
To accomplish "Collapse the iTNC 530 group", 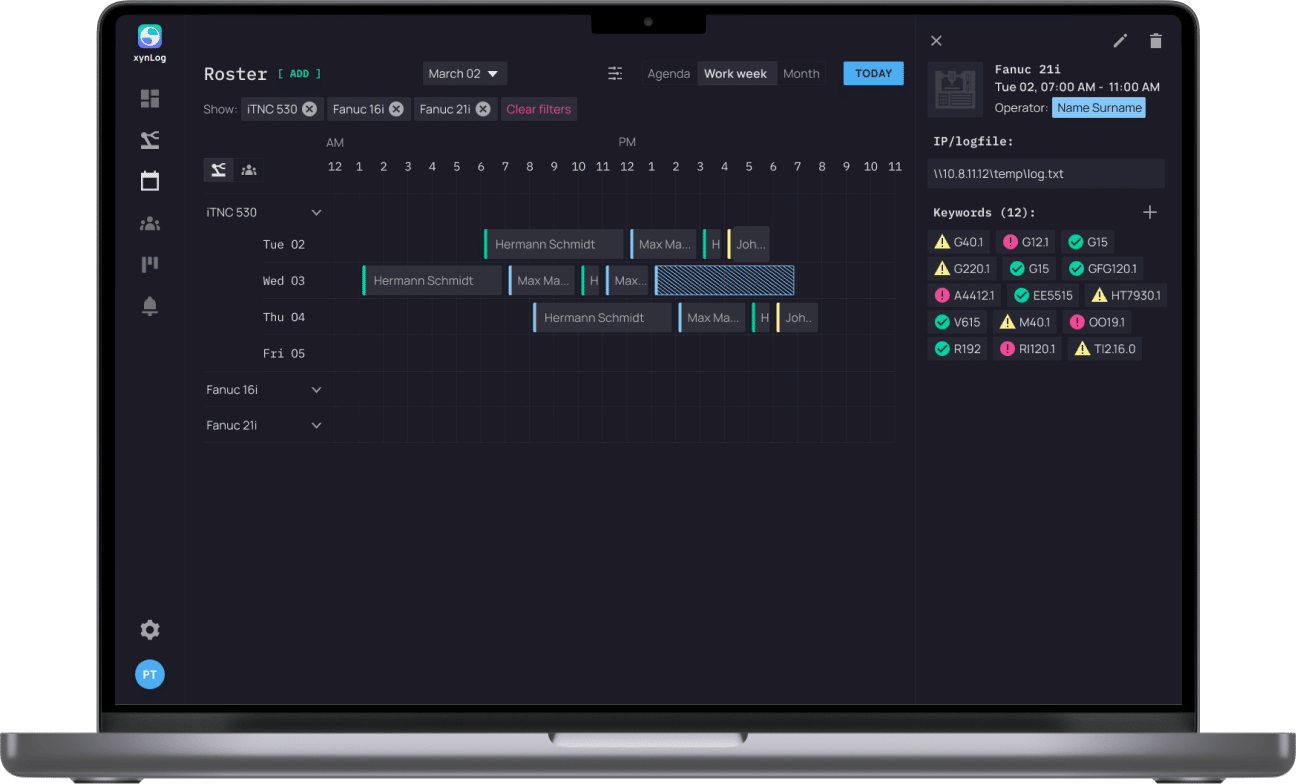I will [316, 213].
